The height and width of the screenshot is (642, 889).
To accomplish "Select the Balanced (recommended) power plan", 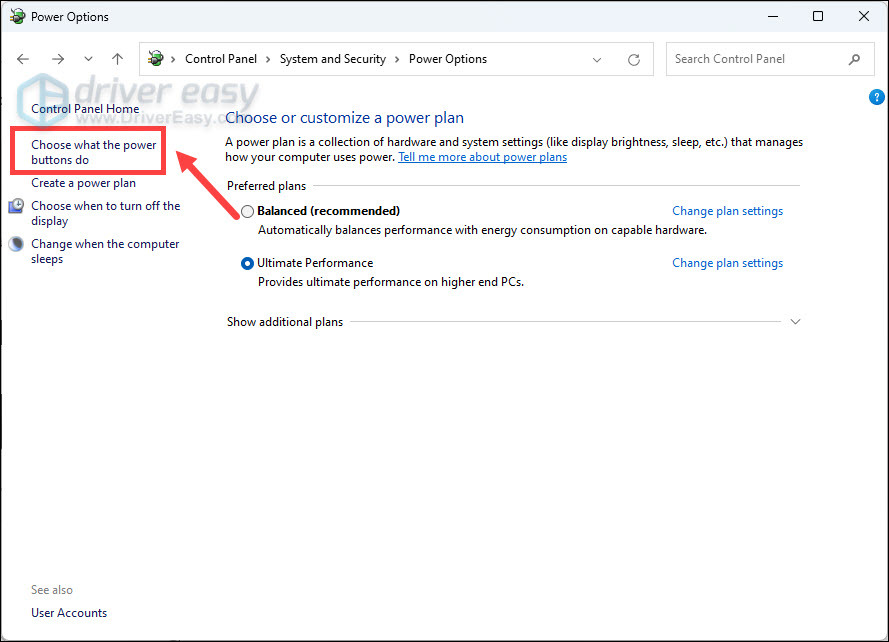I will click(247, 211).
